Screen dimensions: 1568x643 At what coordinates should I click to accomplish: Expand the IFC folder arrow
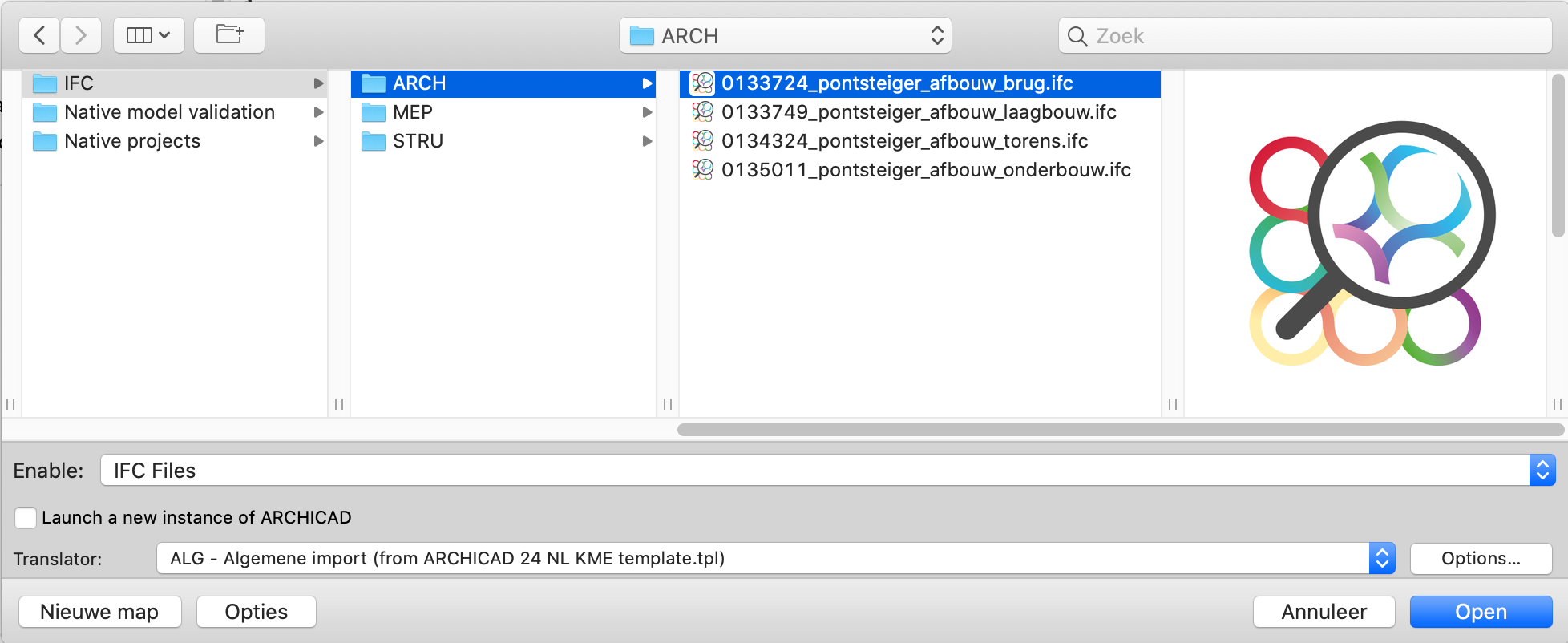coord(318,83)
